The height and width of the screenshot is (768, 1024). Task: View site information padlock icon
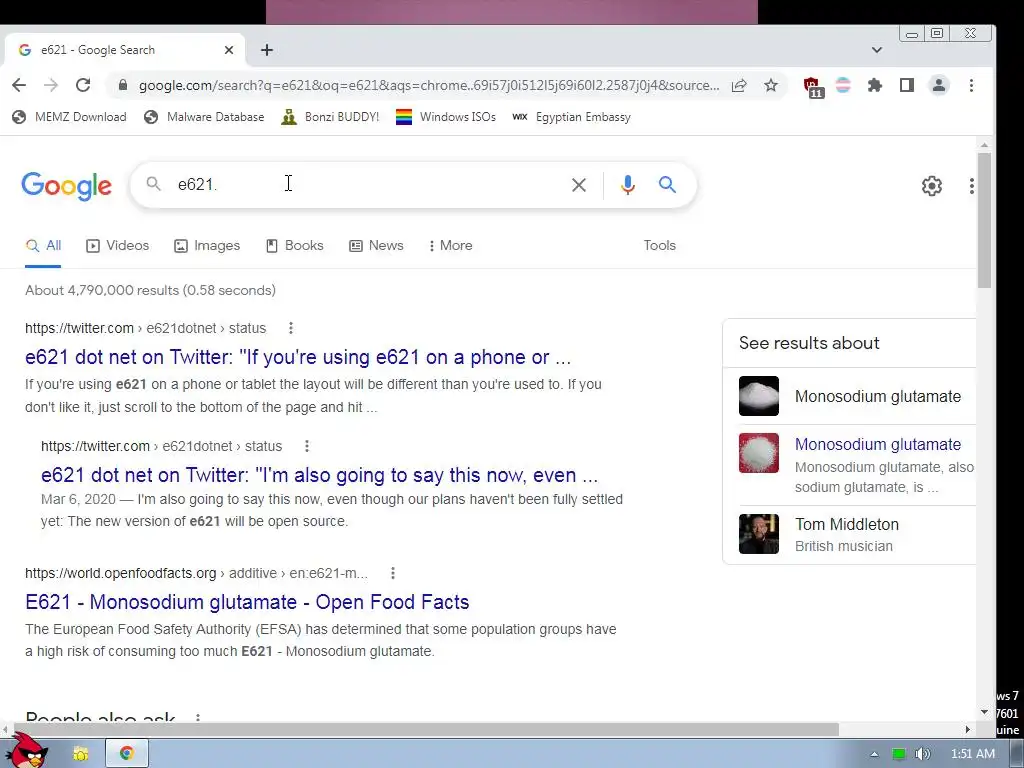tap(122, 85)
